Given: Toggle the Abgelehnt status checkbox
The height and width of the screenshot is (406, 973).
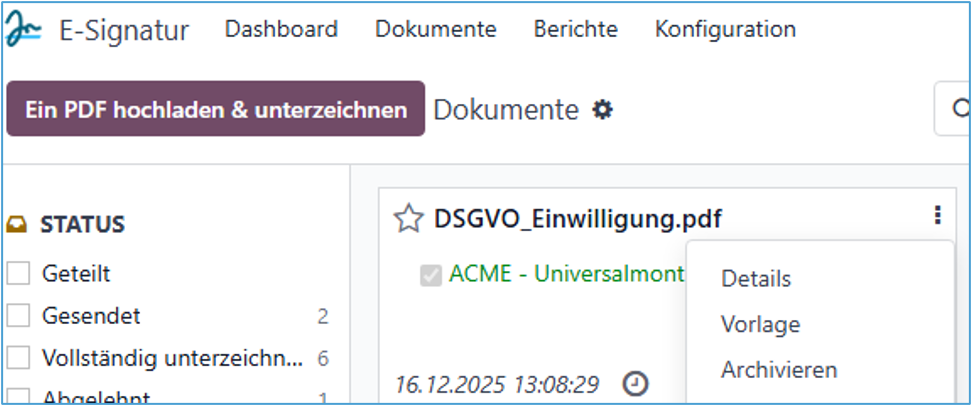Looking at the screenshot, I should [x=18, y=397].
